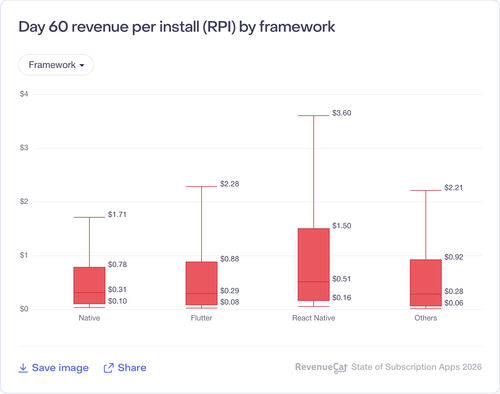The image size is (500, 394).
Task: Click the $0.29 median label
Action: (x=230, y=291)
